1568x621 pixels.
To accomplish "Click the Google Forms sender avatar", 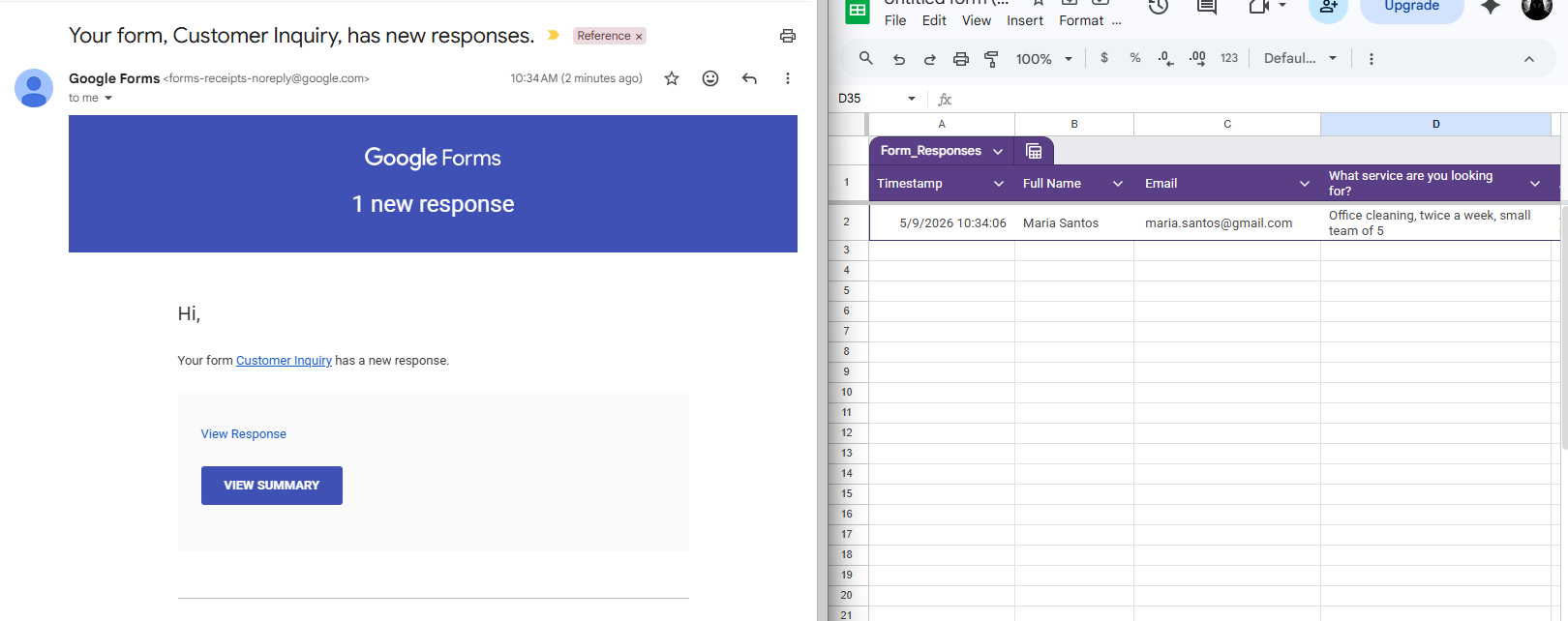I will coord(34,88).
